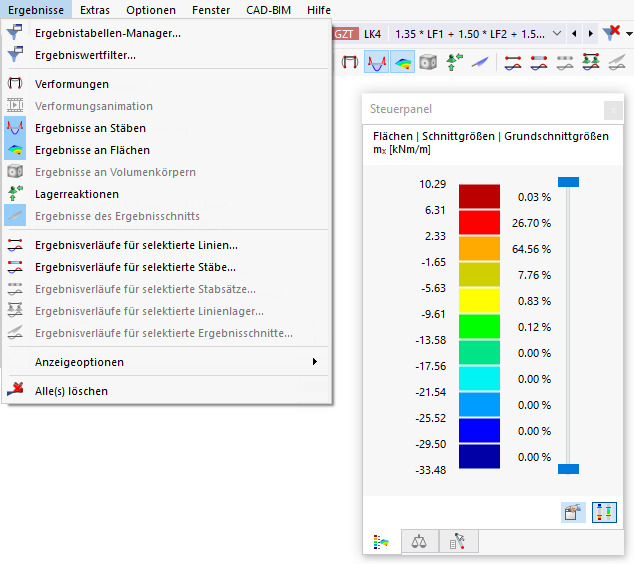634x564 pixels.
Task: Open the Extras menu
Action: click(x=95, y=10)
